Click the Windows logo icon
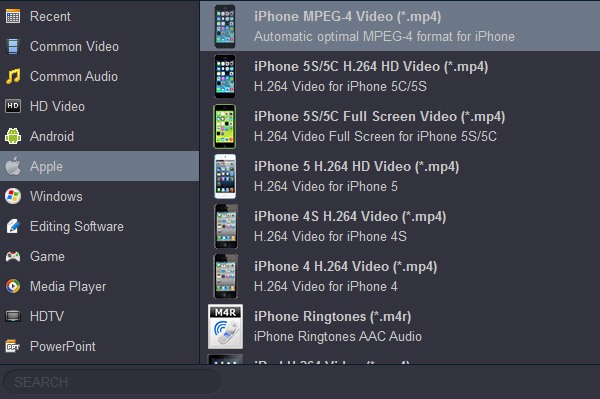 (x=13, y=196)
